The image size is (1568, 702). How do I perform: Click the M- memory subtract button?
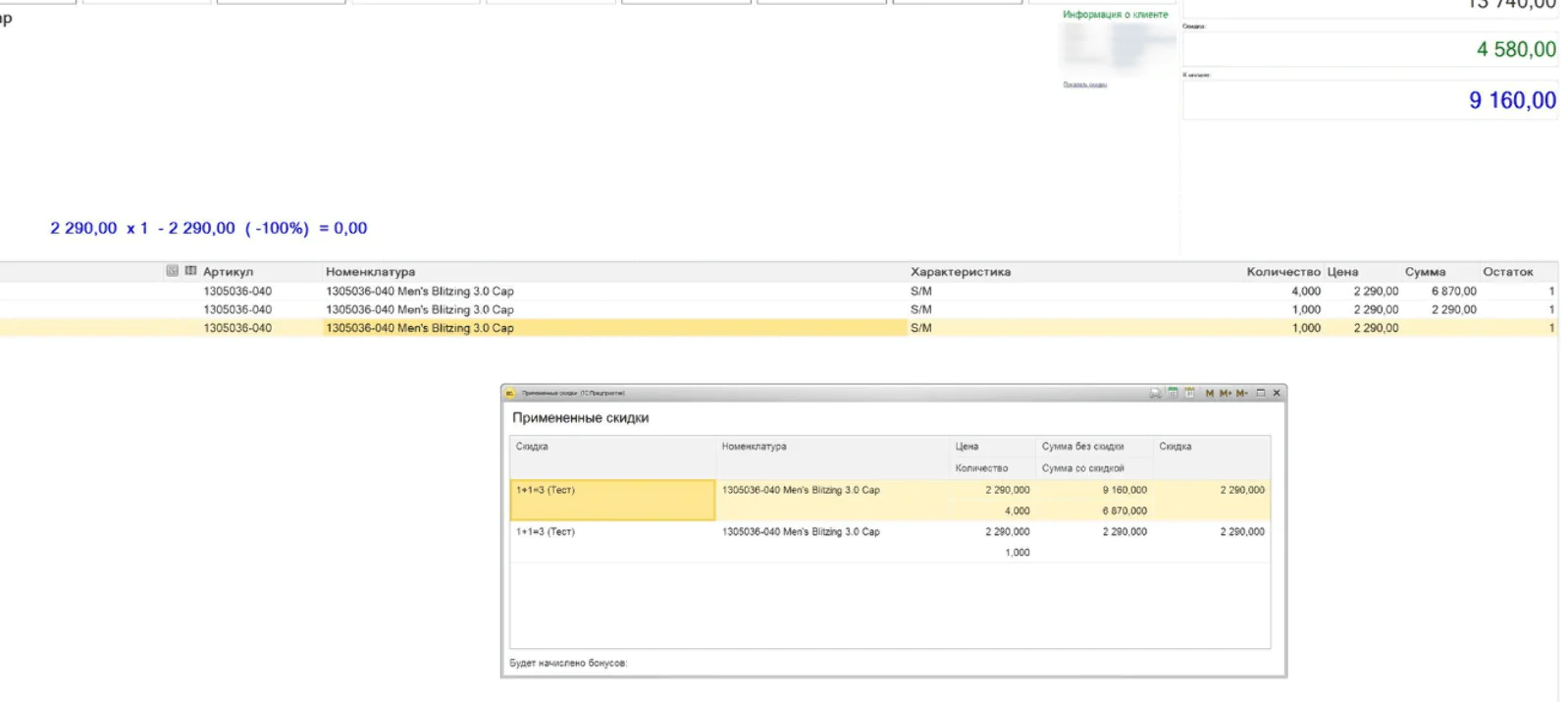point(1241,393)
